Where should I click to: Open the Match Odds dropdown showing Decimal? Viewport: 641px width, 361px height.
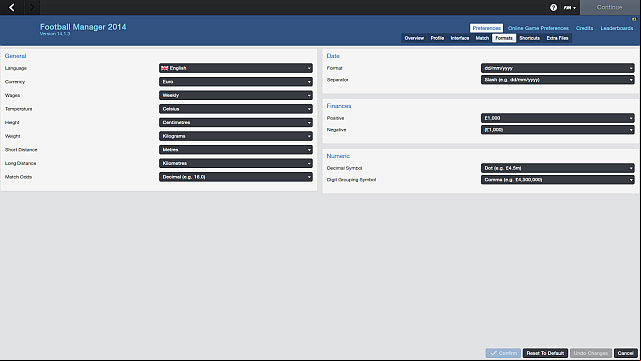[236, 177]
